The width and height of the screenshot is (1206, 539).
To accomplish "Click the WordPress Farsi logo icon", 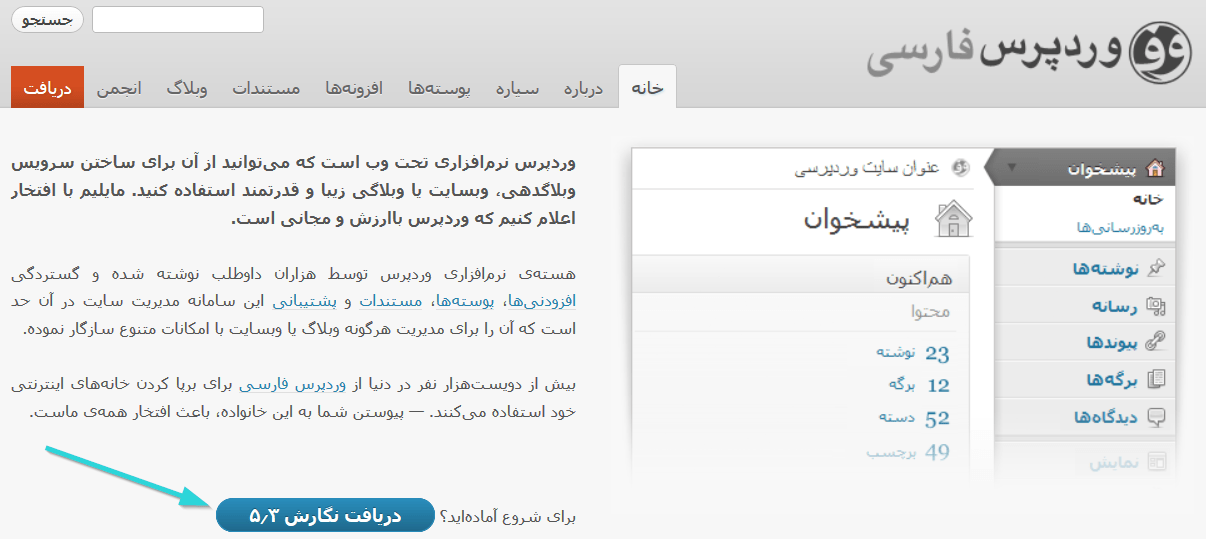I will (1159, 52).
